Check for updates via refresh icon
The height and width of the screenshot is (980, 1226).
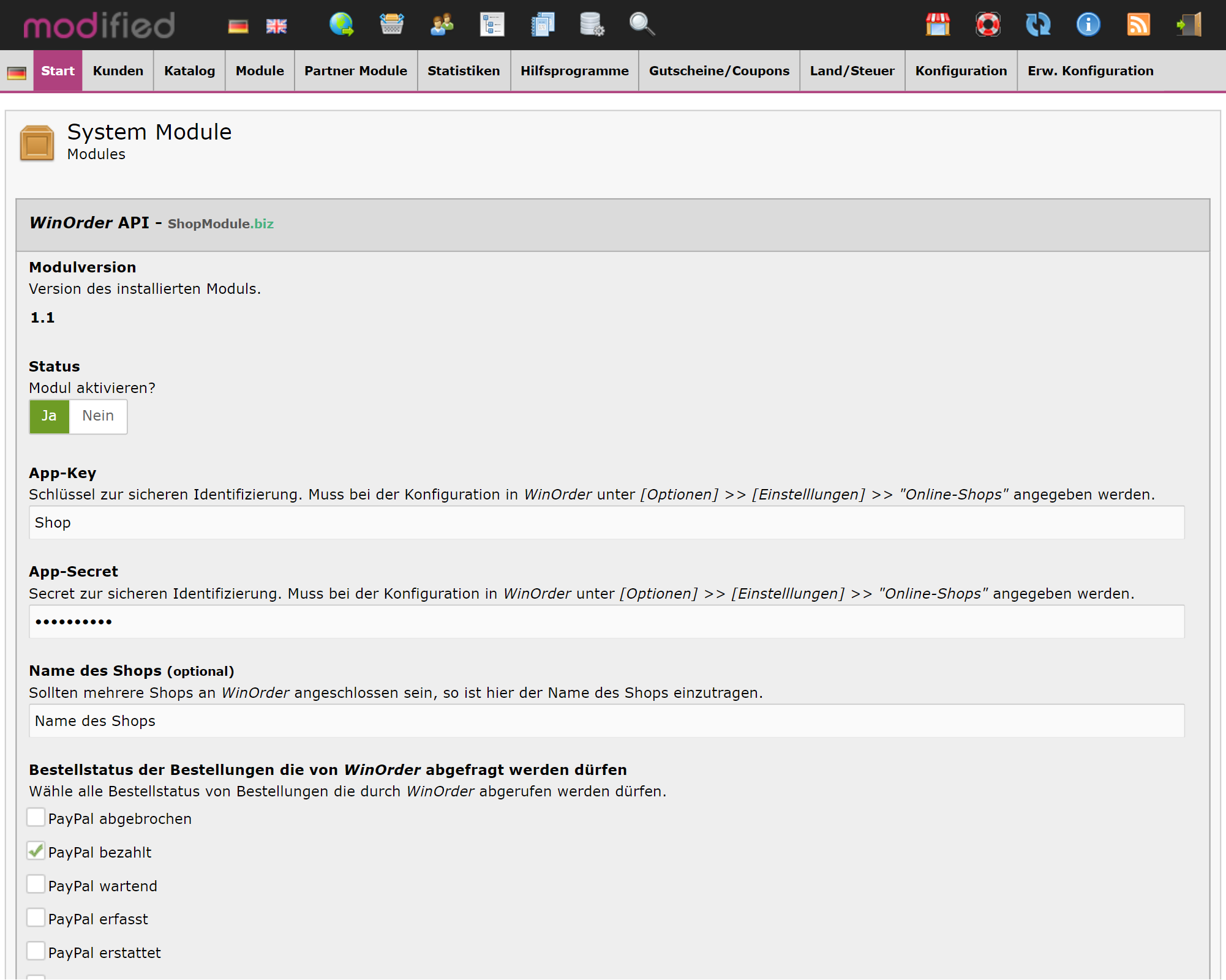point(1038,25)
